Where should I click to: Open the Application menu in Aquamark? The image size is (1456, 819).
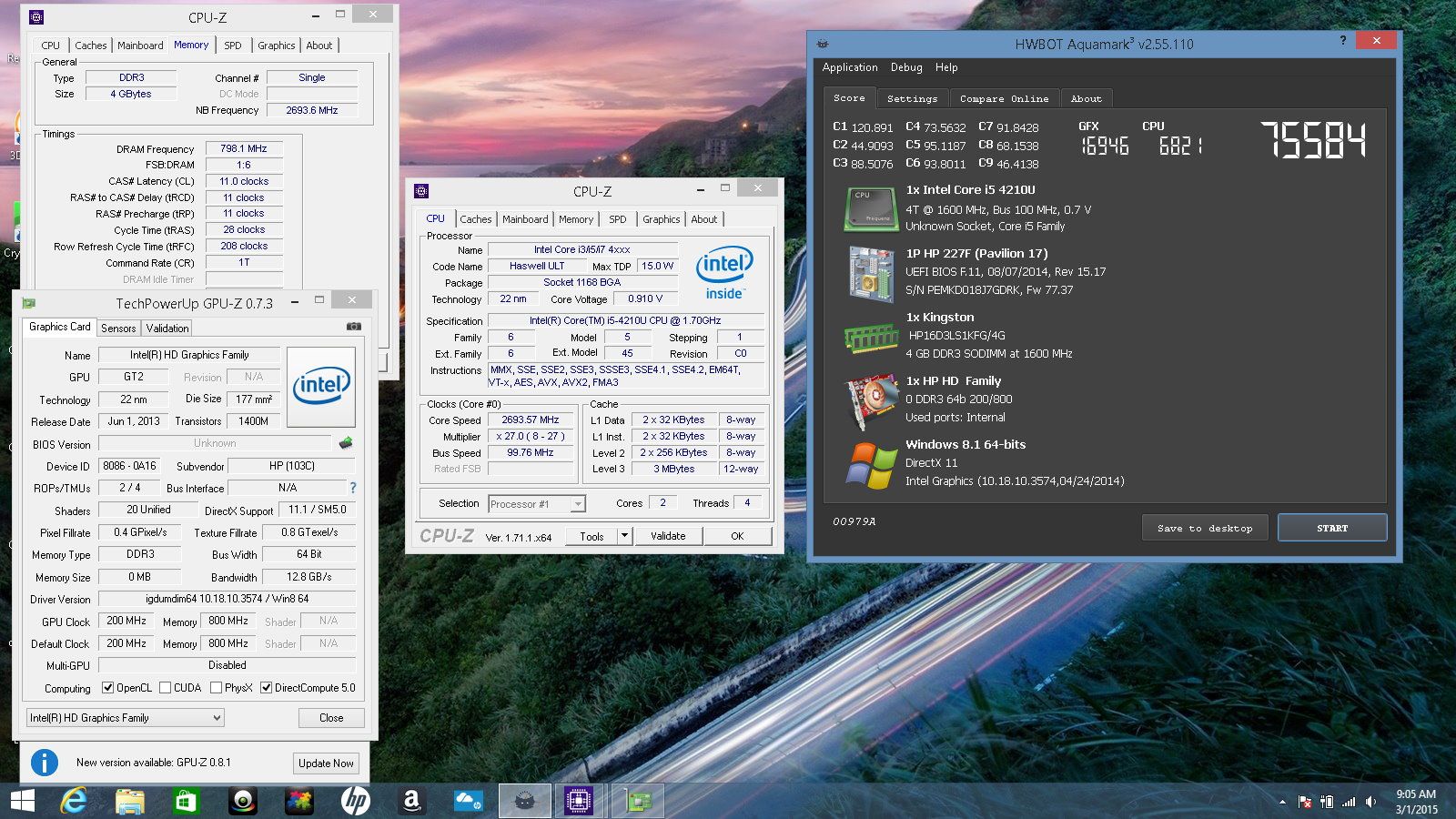tap(850, 67)
